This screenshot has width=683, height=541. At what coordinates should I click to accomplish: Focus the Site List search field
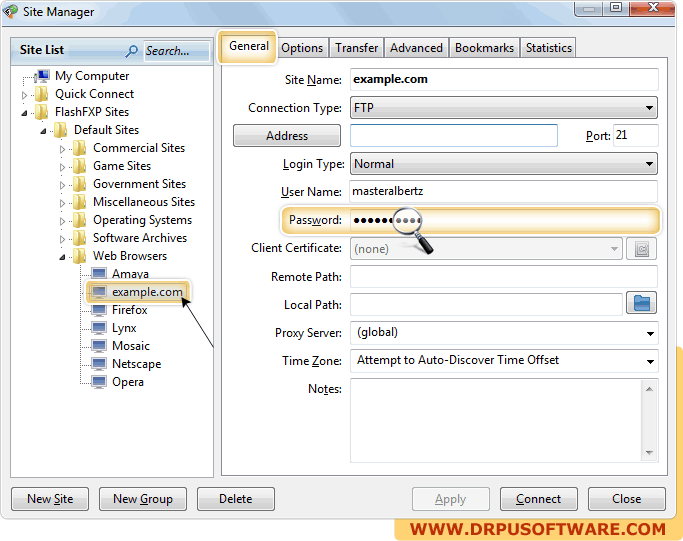(x=176, y=51)
